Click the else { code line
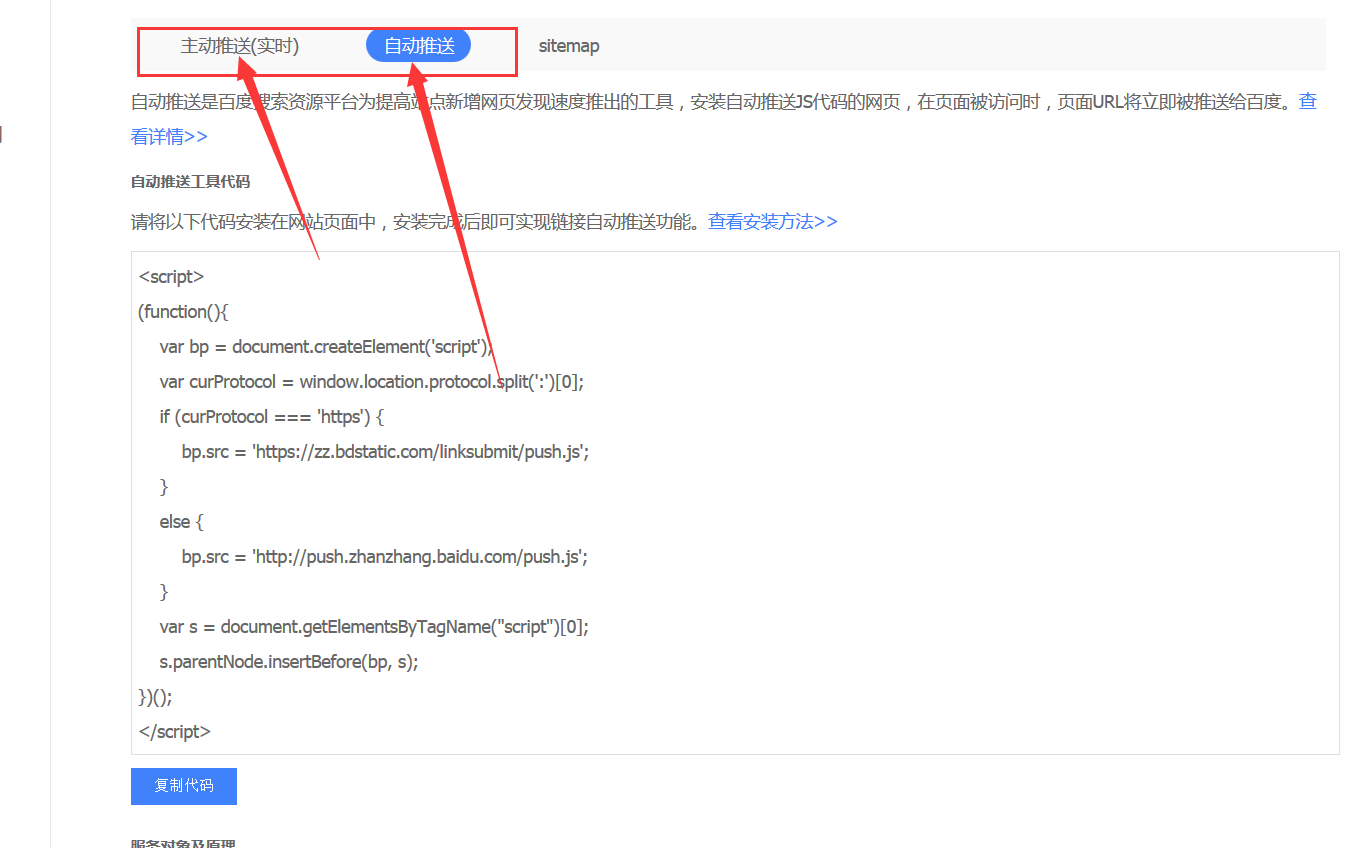The height and width of the screenshot is (848, 1372). click(x=181, y=522)
